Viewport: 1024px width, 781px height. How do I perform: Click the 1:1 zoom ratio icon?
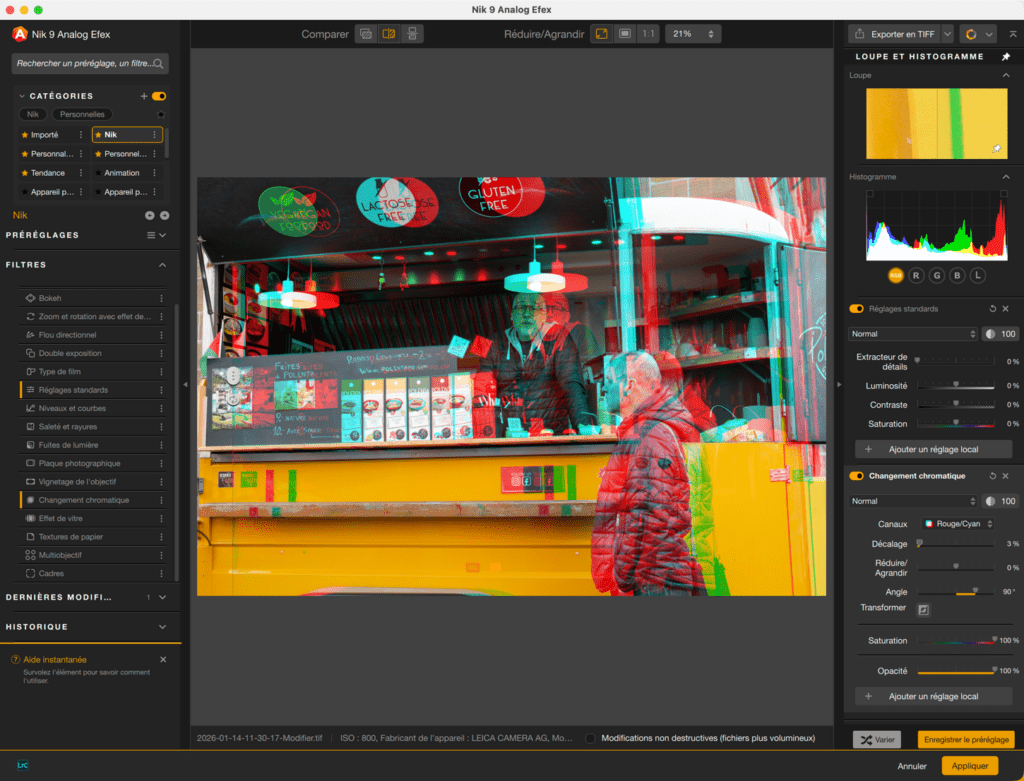pyautogui.click(x=648, y=33)
